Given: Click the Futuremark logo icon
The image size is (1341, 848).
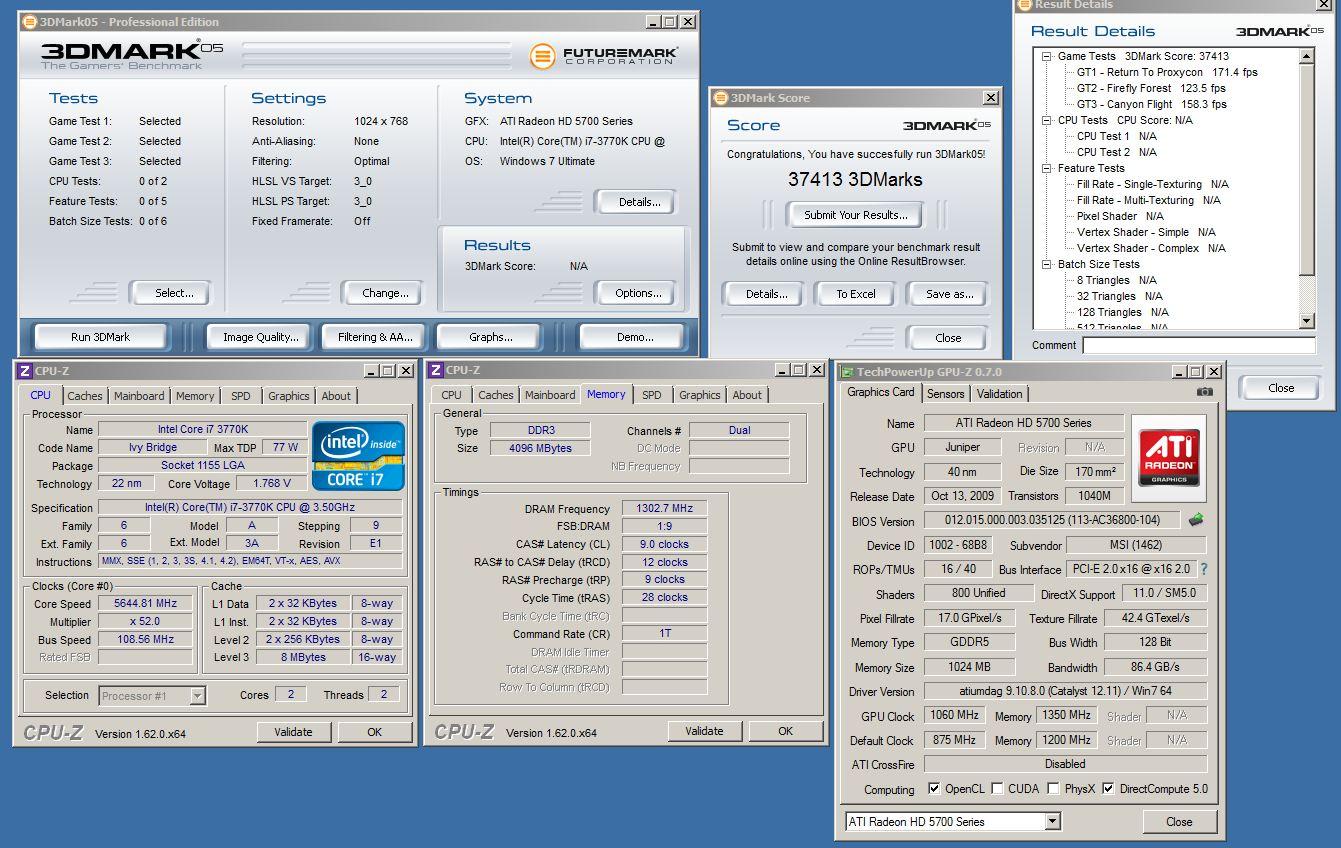Looking at the screenshot, I should pyautogui.click(x=542, y=56).
